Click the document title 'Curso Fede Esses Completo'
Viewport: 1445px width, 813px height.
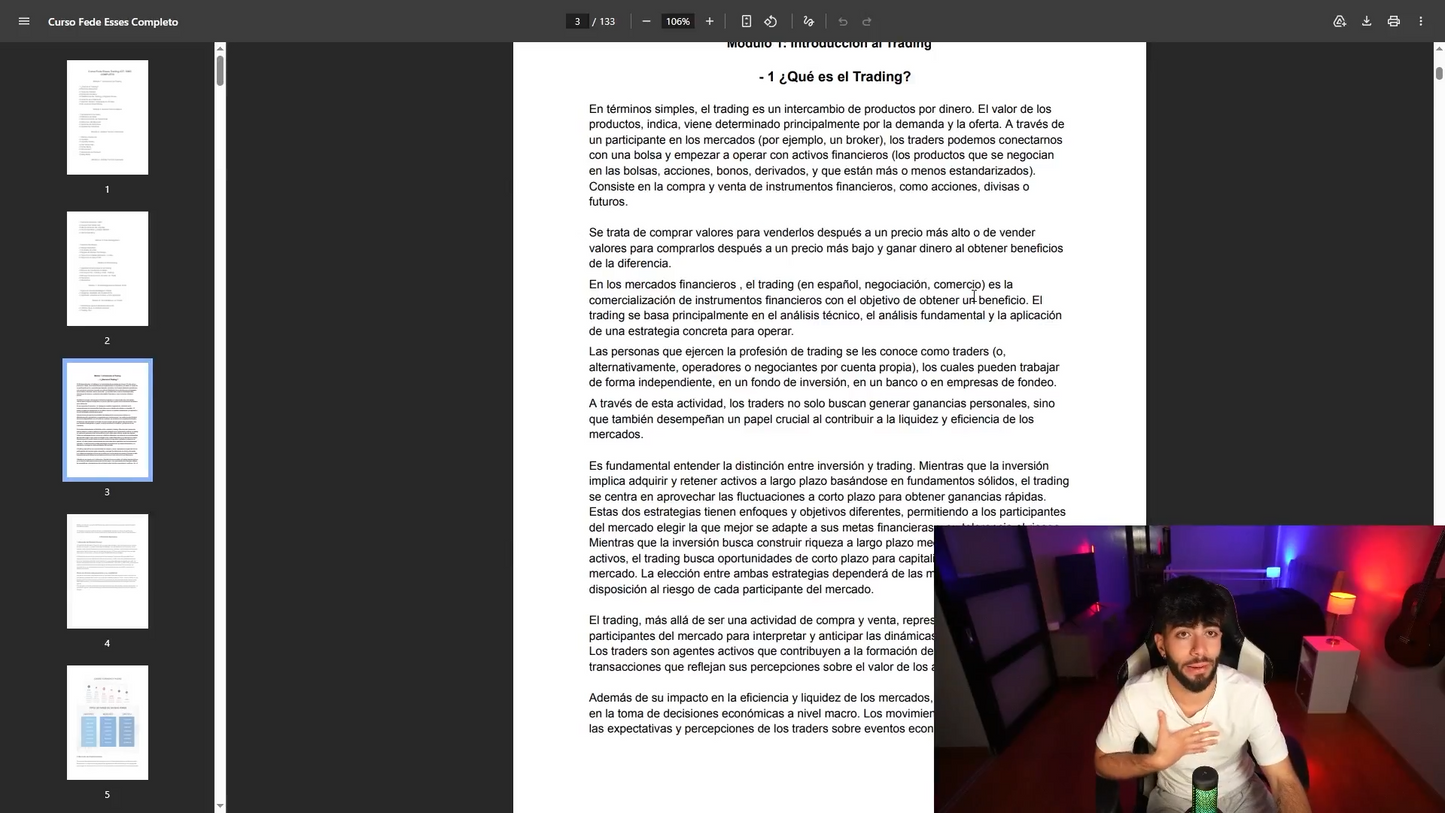tap(113, 22)
